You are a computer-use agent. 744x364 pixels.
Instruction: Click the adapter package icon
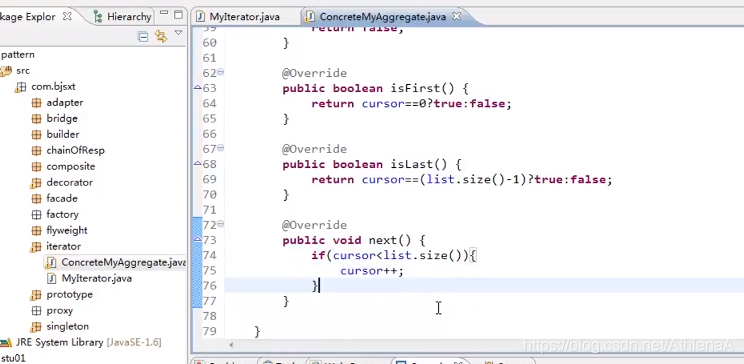[x=37, y=103]
